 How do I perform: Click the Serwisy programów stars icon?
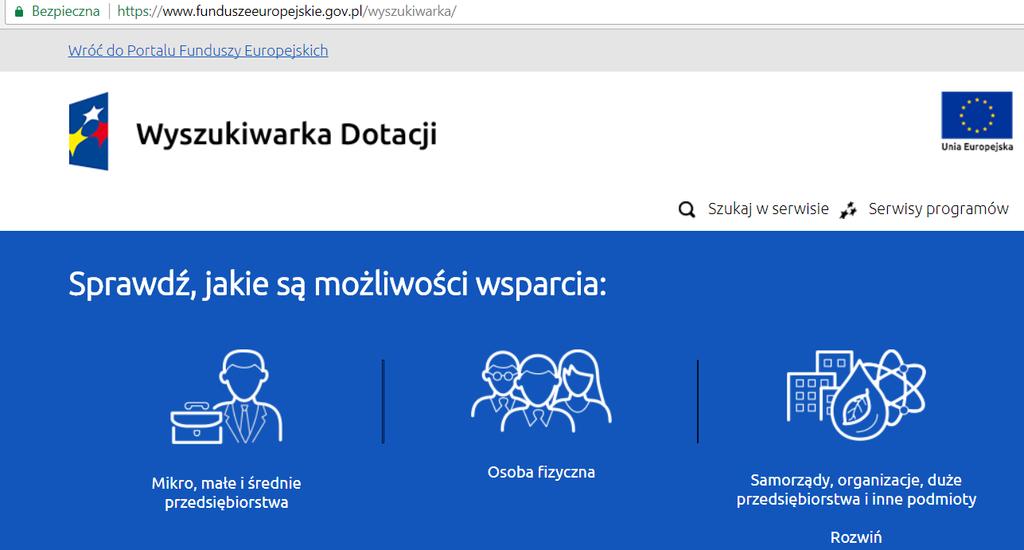(x=848, y=210)
